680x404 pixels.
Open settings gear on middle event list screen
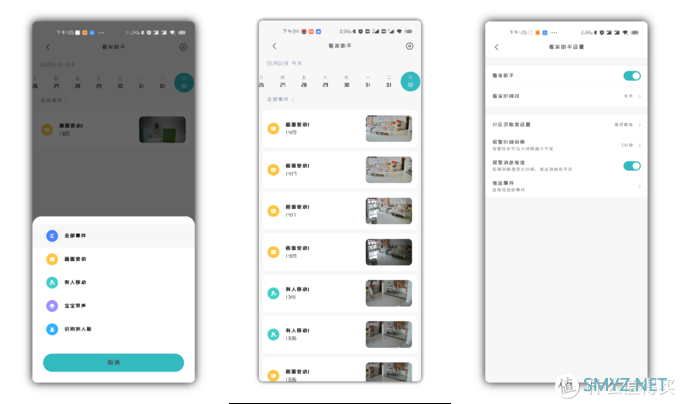pos(409,46)
